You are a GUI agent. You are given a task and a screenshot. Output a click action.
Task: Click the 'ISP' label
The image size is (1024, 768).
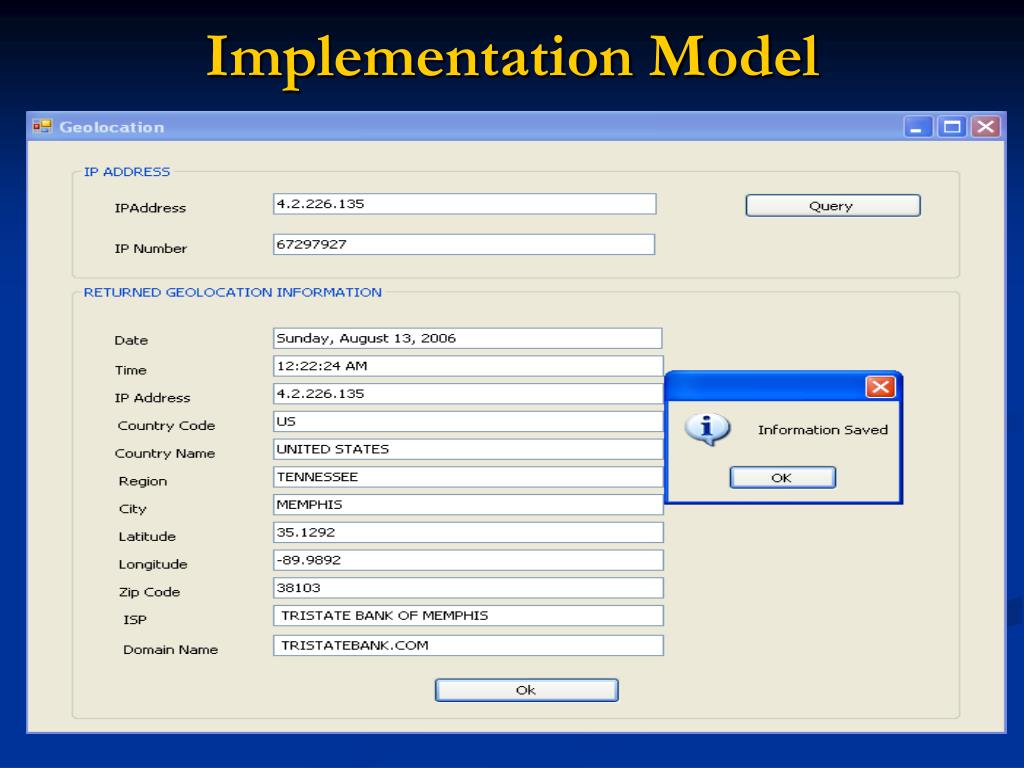pos(135,620)
